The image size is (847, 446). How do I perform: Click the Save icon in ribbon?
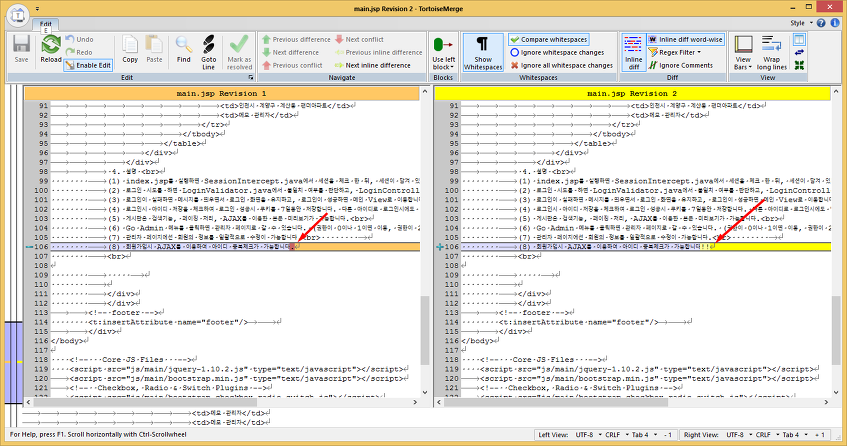[x=21, y=45]
